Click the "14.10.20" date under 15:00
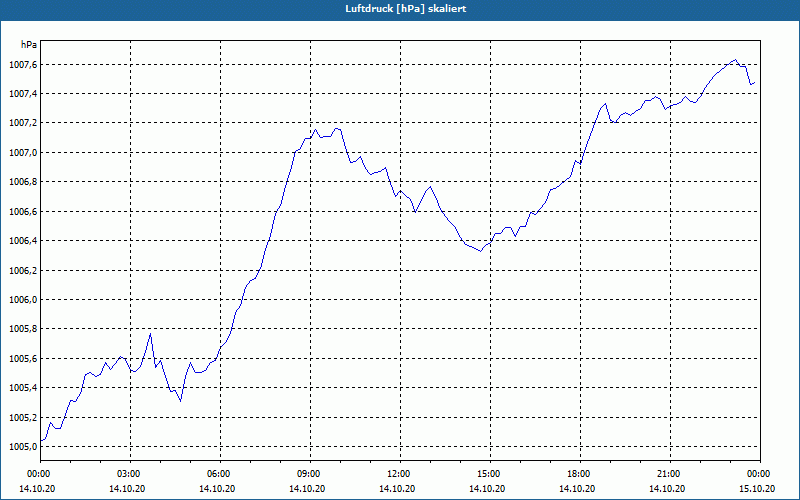 487,489
